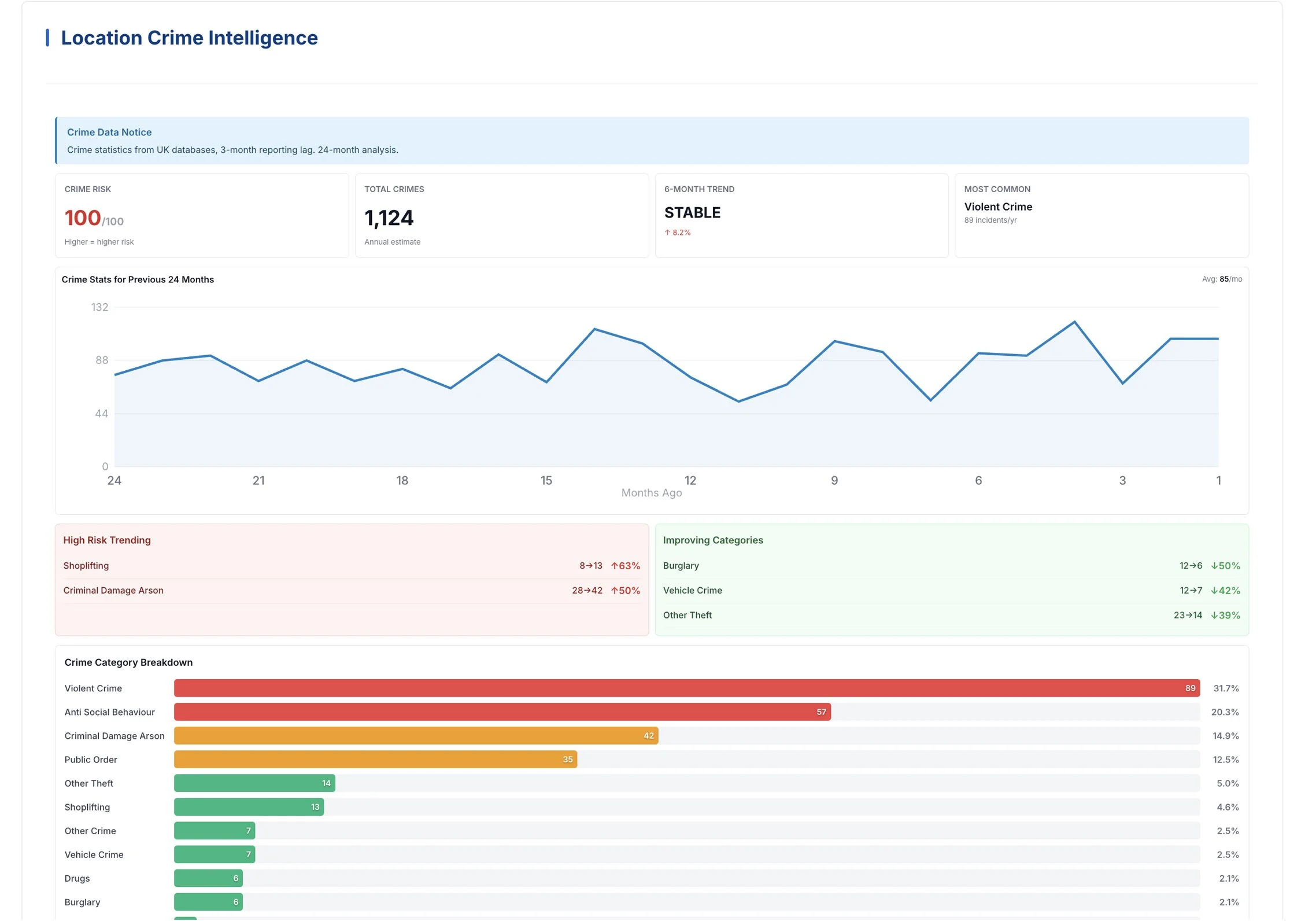The height and width of the screenshot is (921, 1316).
Task: Click the Avg 85/mo label
Action: pos(1221,279)
